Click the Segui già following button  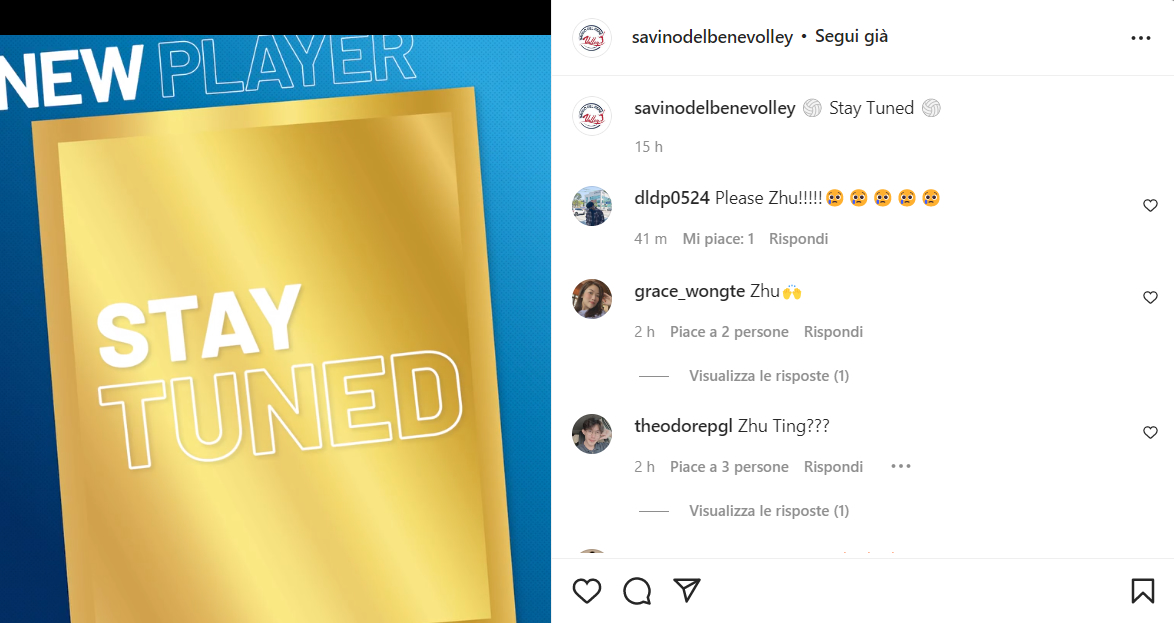851,37
